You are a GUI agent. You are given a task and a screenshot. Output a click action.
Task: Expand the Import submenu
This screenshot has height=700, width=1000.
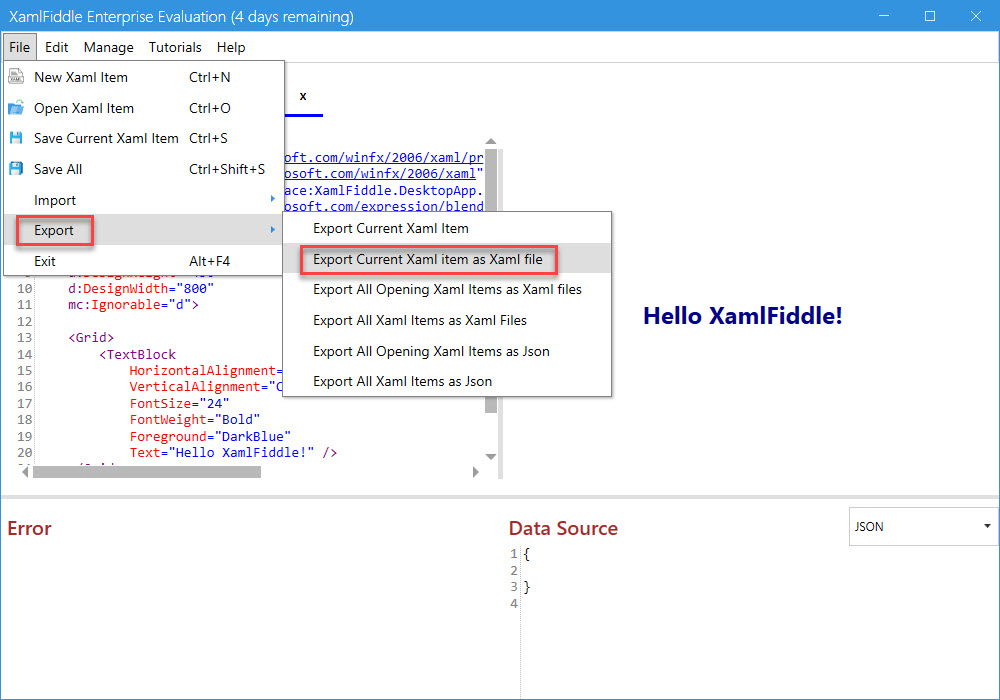143,200
